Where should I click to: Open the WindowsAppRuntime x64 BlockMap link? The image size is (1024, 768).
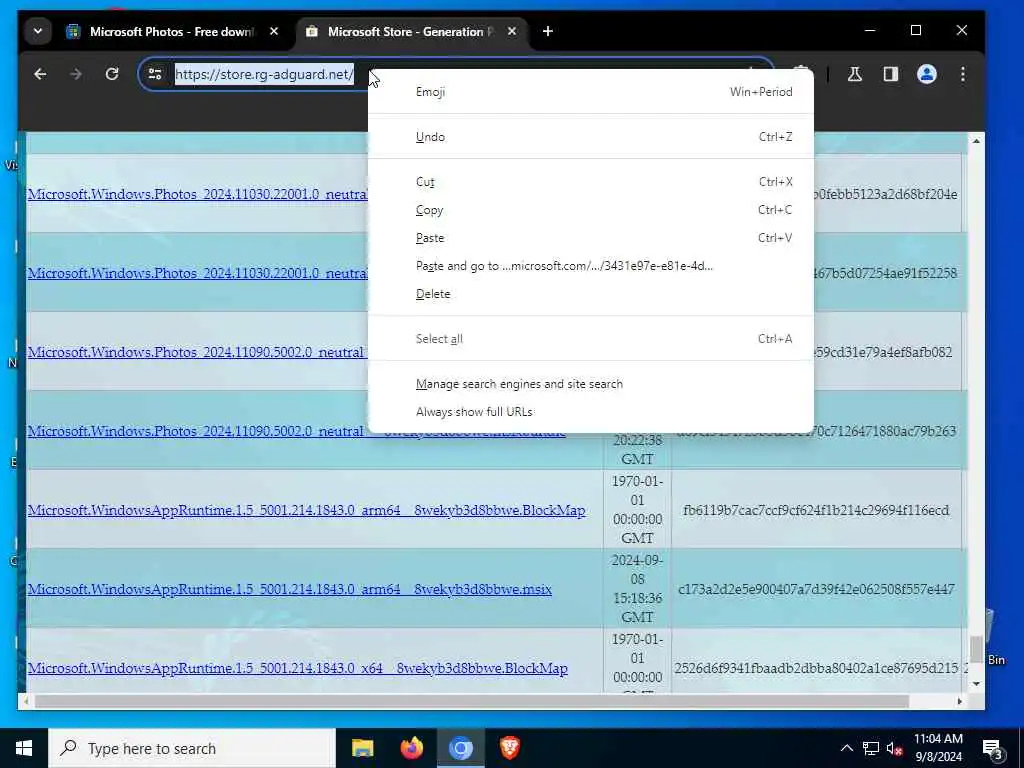coord(297,669)
